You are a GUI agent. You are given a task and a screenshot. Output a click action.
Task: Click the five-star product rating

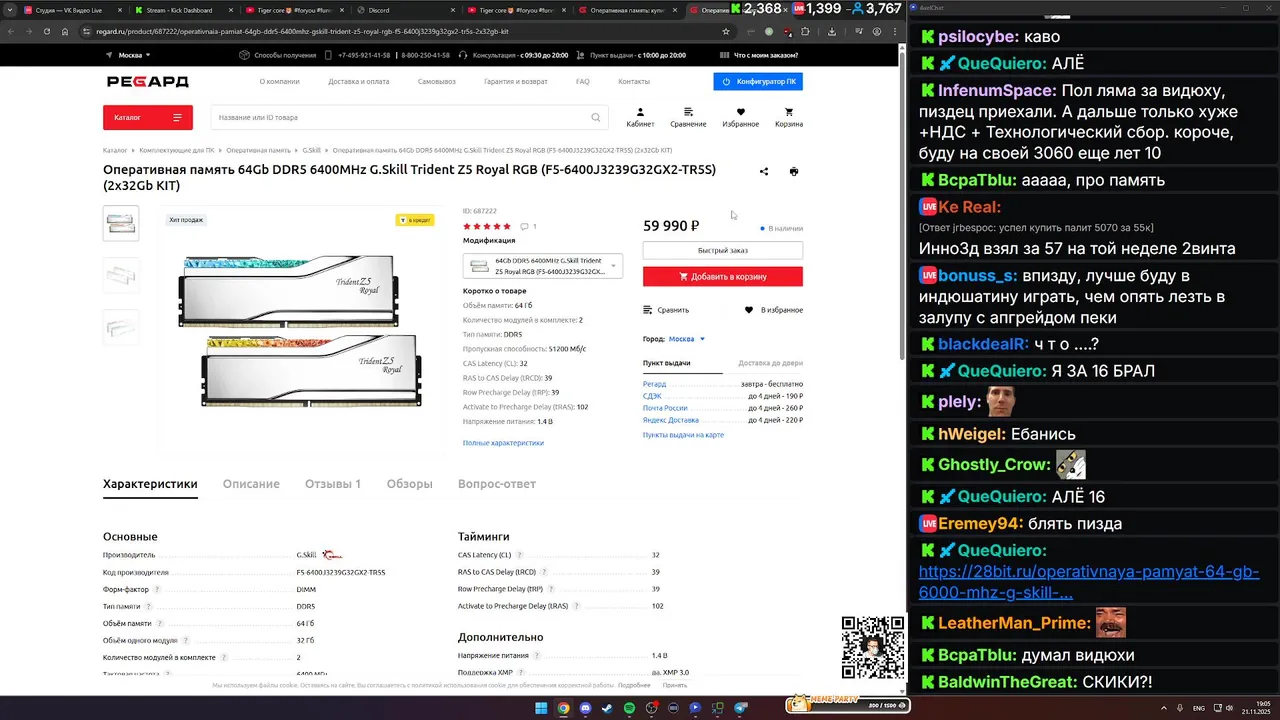(x=487, y=227)
